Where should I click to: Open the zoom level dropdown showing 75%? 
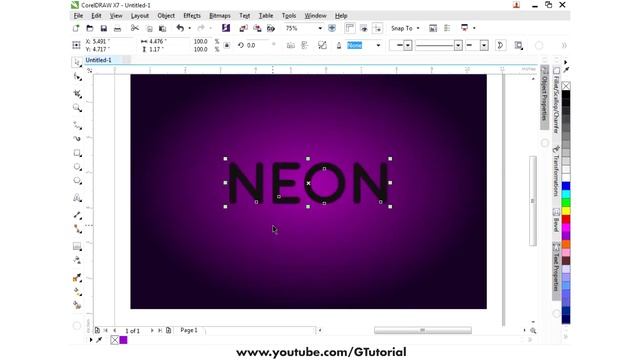[320, 28]
